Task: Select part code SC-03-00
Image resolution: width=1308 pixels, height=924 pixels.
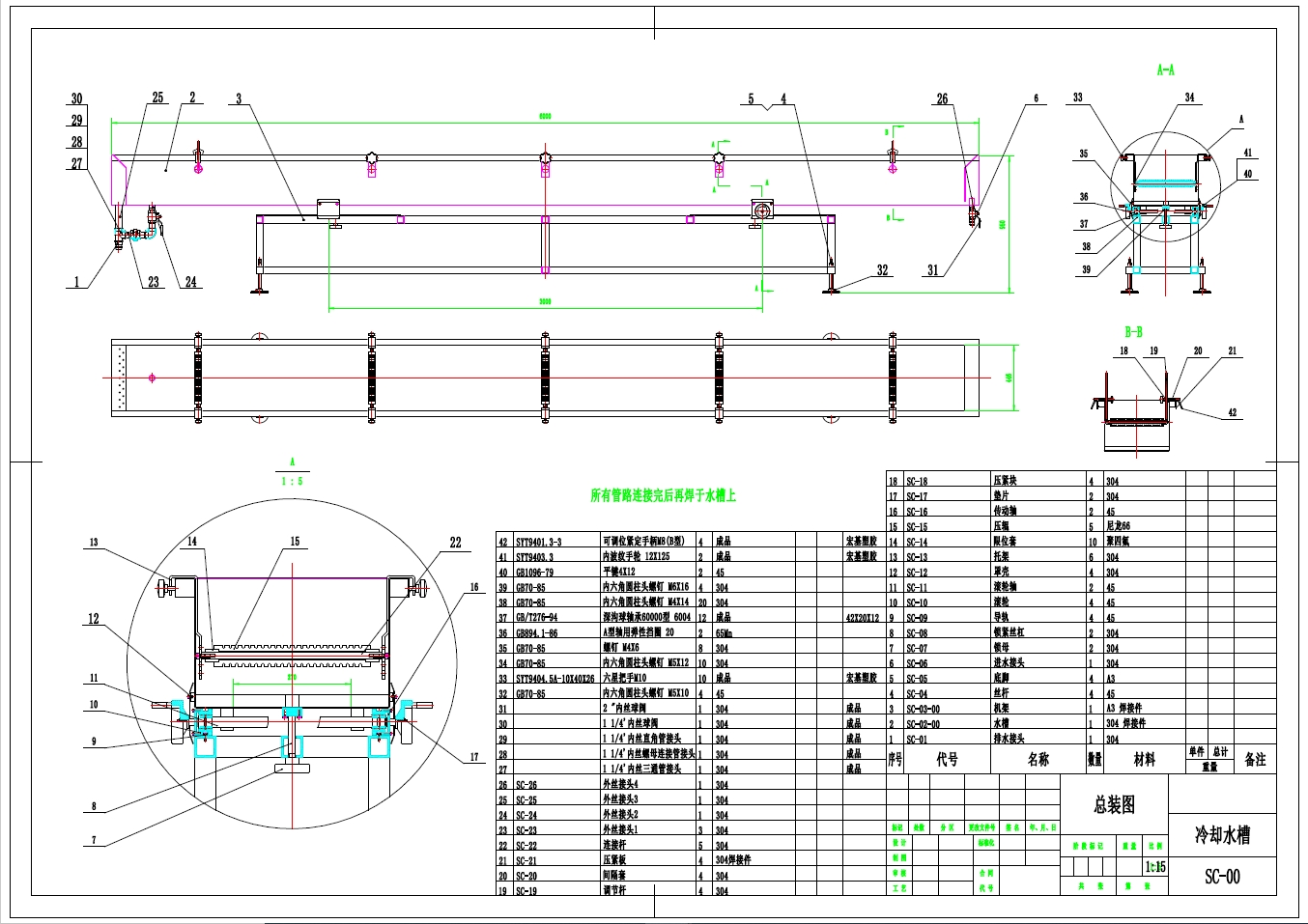Action: coord(923,709)
